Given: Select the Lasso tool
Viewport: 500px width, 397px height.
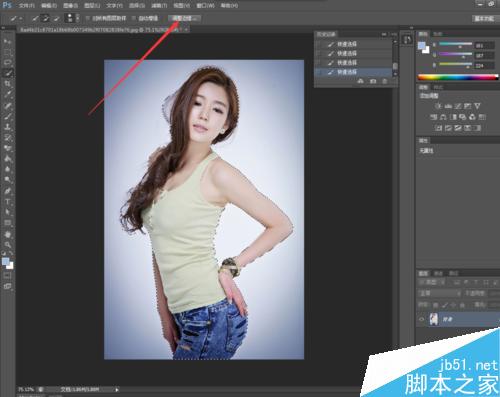Looking at the screenshot, I should pyautogui.click(x=7, y=62).
